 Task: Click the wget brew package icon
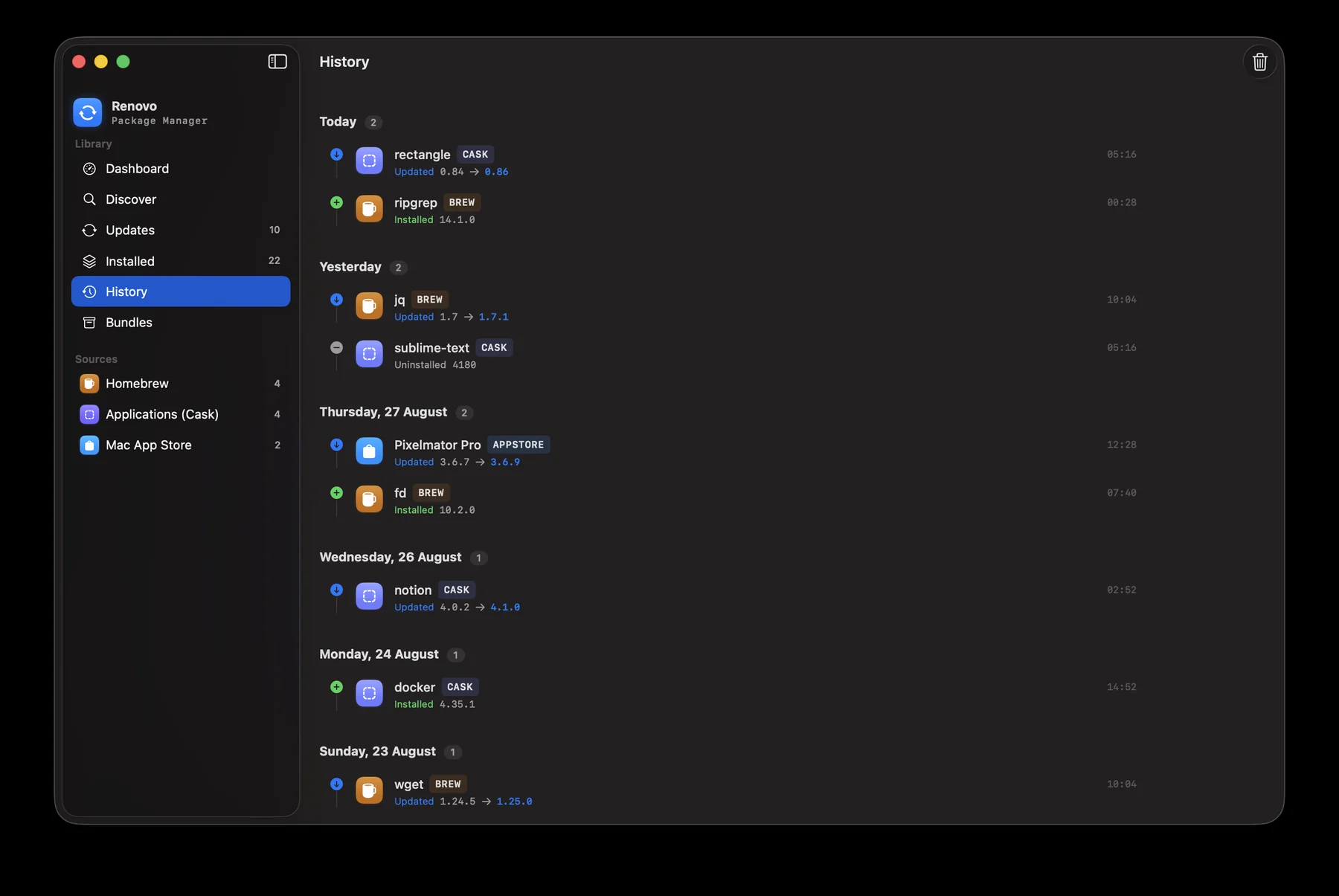click(369, 790)
